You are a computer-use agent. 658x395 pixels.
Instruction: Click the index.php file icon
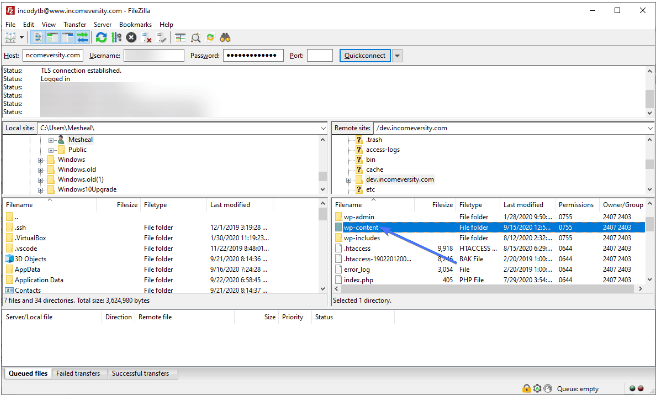[339, 280]
